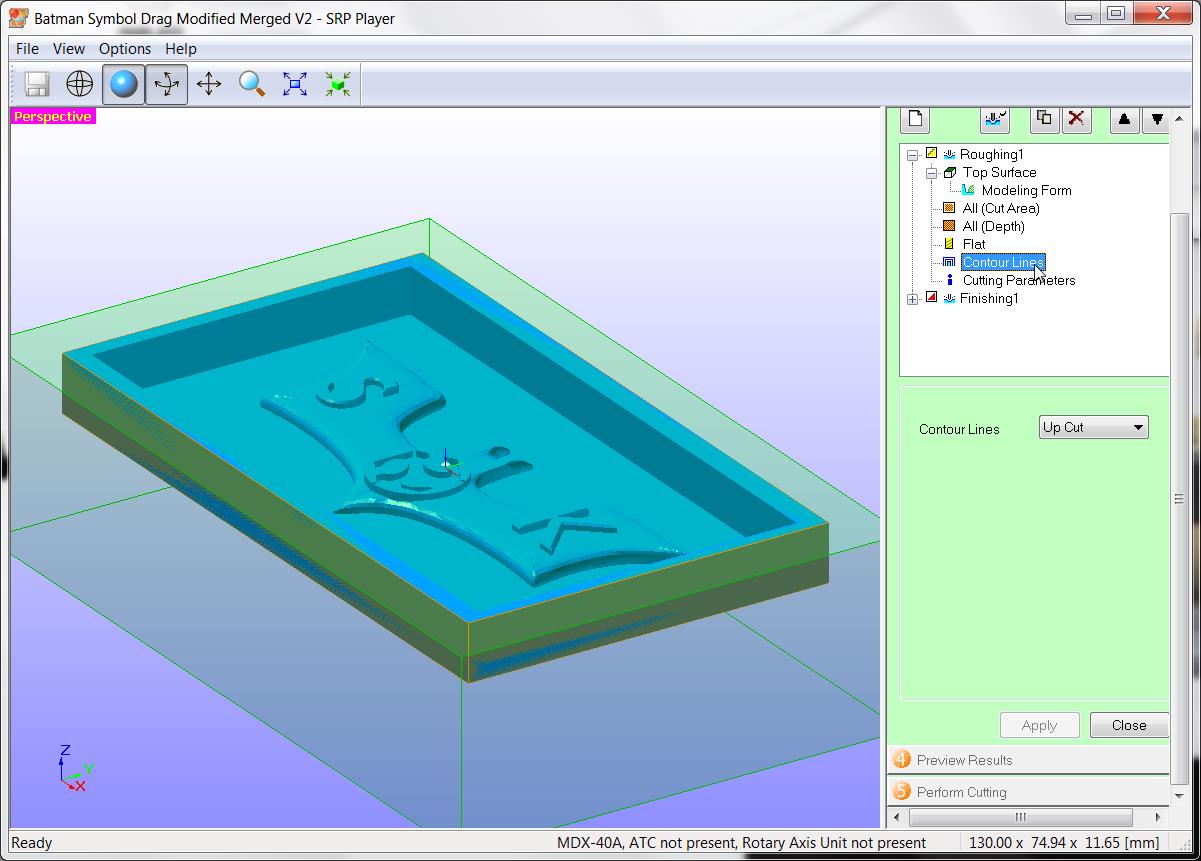Click the MDX-40A machine status text
The width and height of the screenshot is (1201, 861).
click(x=741, y=843)
